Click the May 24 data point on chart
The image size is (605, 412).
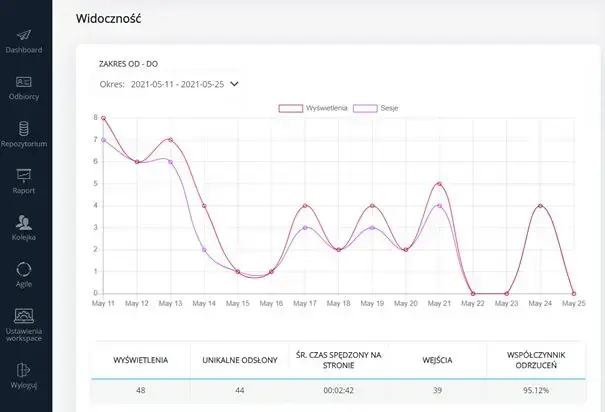[x=540, y=206]
